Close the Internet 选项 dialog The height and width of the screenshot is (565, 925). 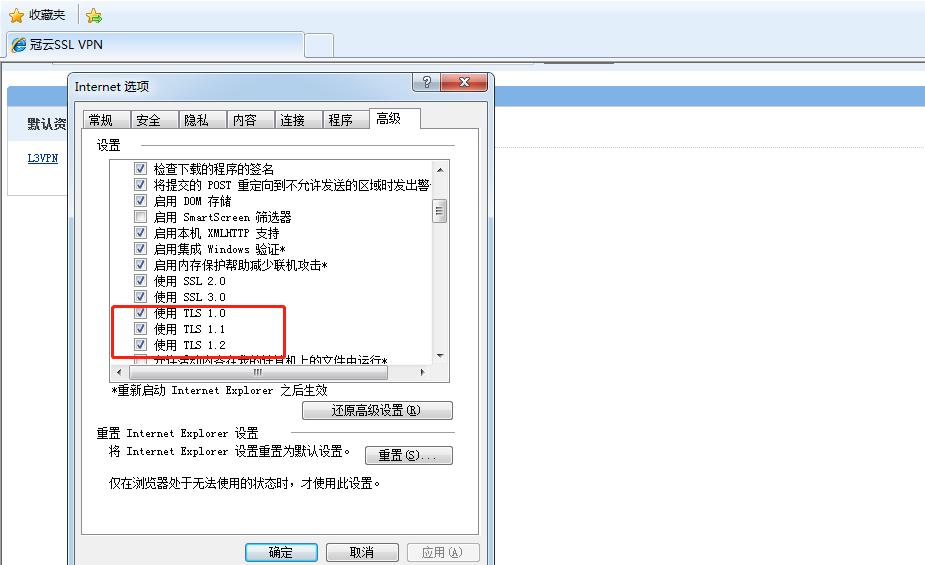(x=464, y=82)
